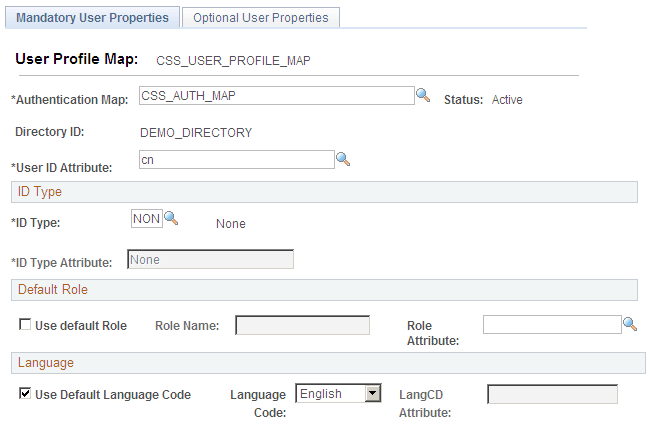Viewport: 652px width, 425px height.
Task: Open the Authentication Map lookup magnifier
Action: [423, 95]
